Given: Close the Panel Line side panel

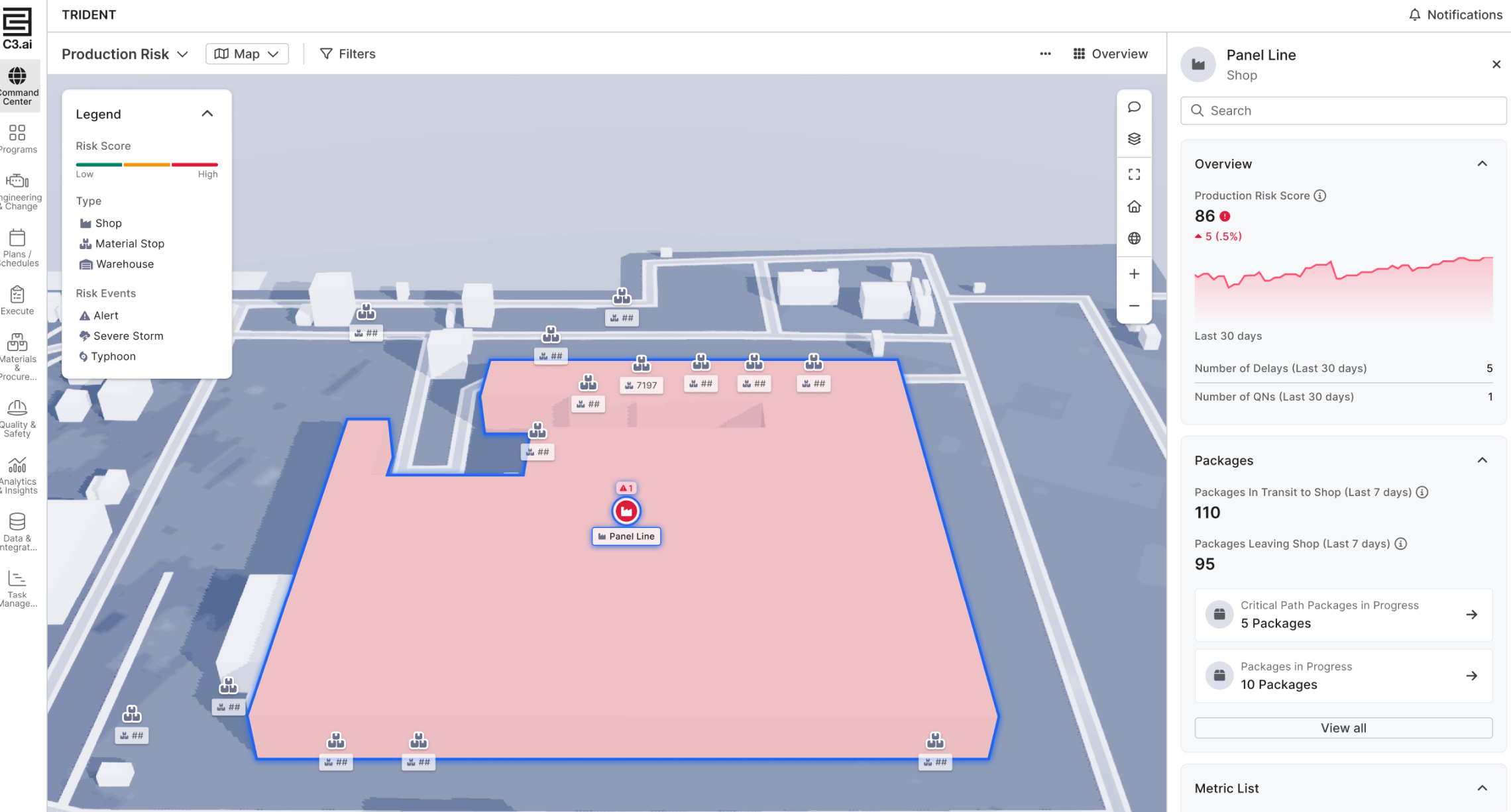Looking at the screenshot, I should (1496, 64).
